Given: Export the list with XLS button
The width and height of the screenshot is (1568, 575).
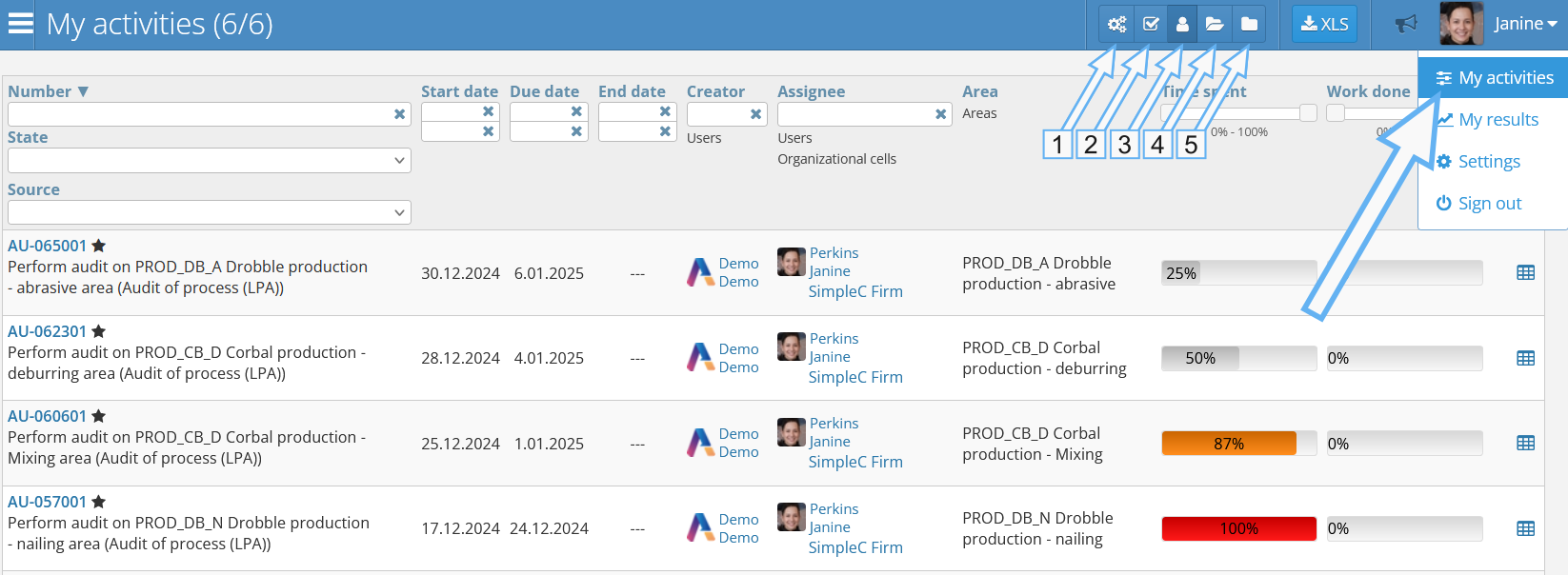Looking at the screenshot, I should 1324,24.
